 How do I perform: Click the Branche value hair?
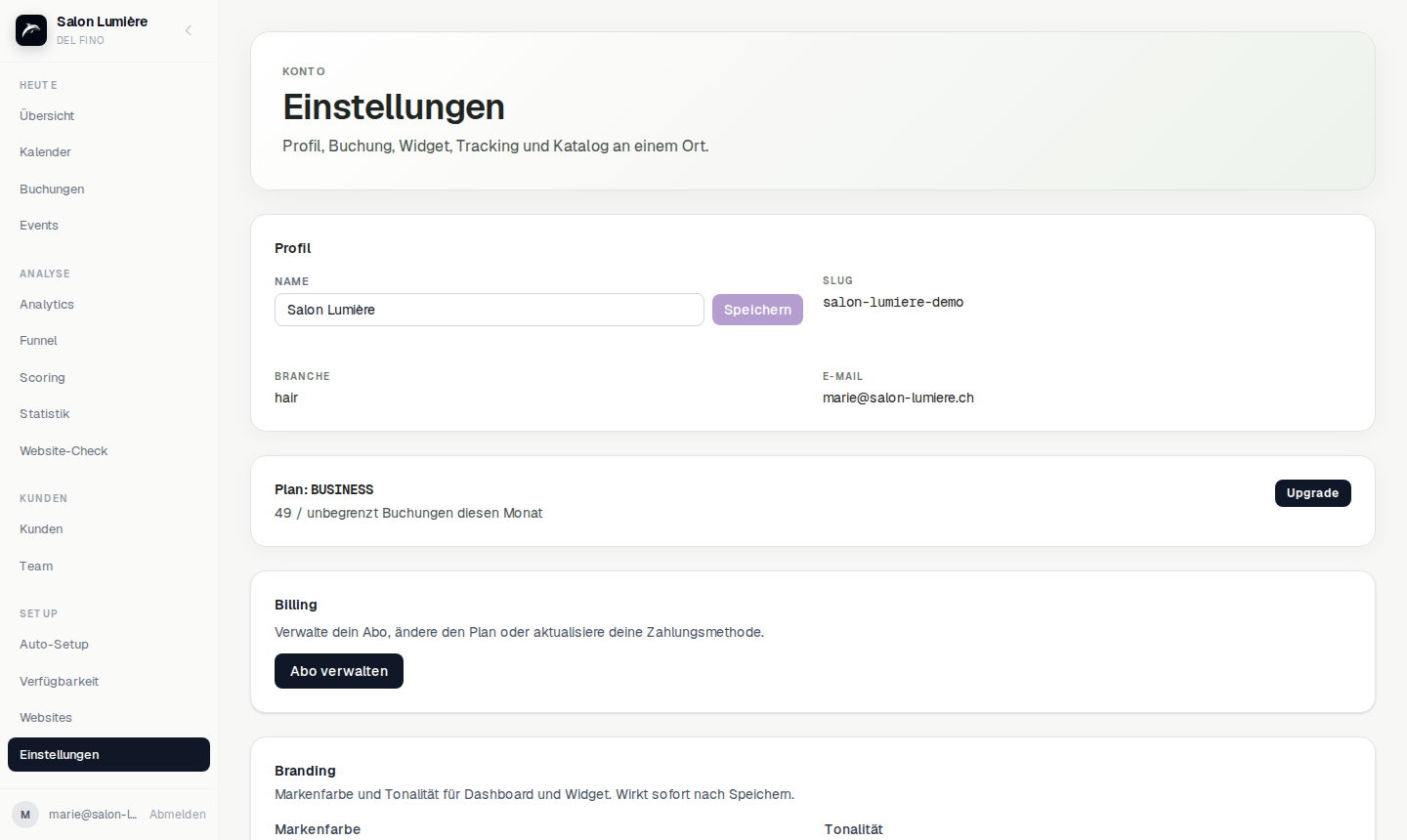[286, 398]
